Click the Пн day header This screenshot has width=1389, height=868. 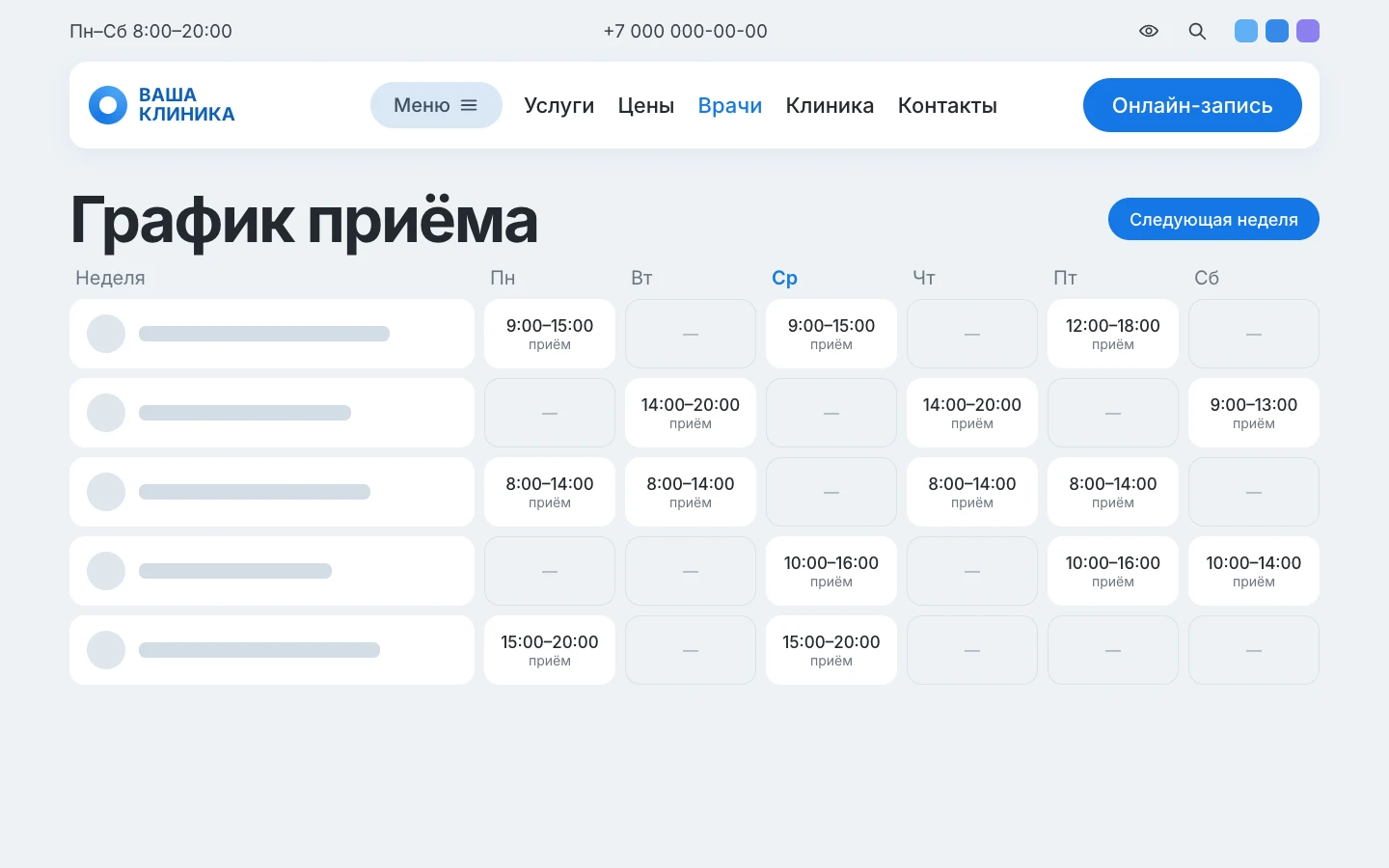click(503, 278)
